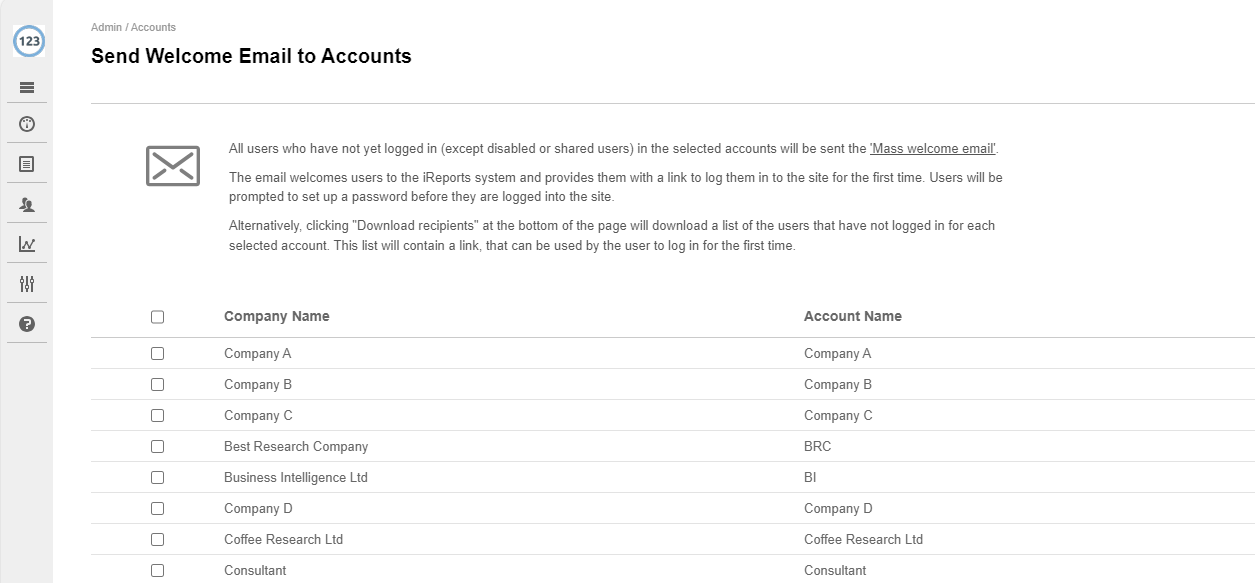
Task: Tick the Coffee Research Ltd checkbox
Action: [x=157, y=540]
